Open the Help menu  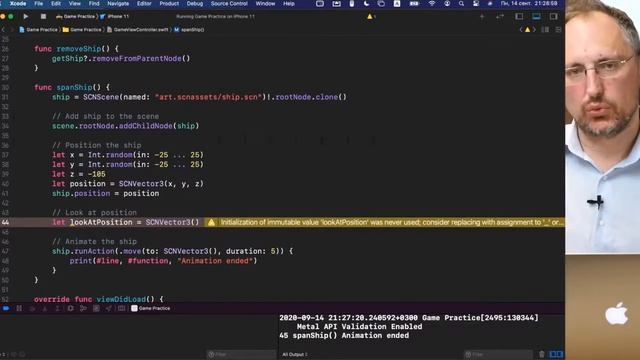click(289, 4)
